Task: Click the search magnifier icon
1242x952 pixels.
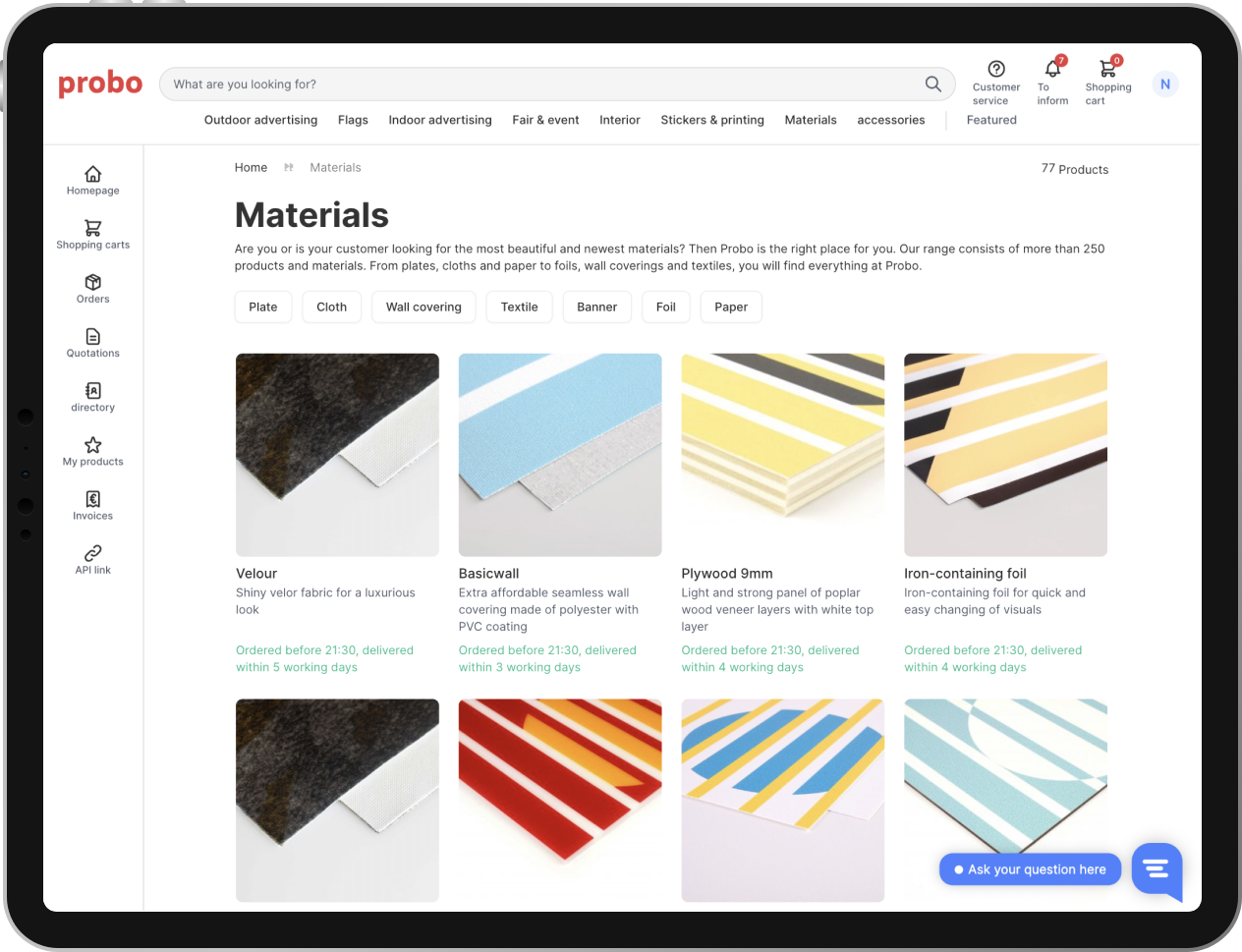Action: (931, 84)
